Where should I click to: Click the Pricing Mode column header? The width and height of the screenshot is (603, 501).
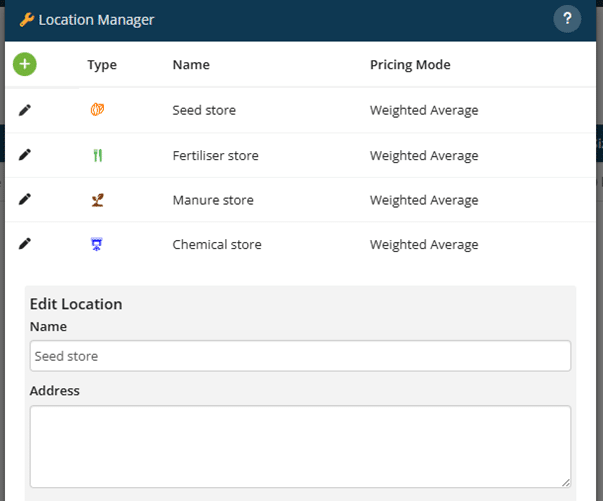pos(410,65)
